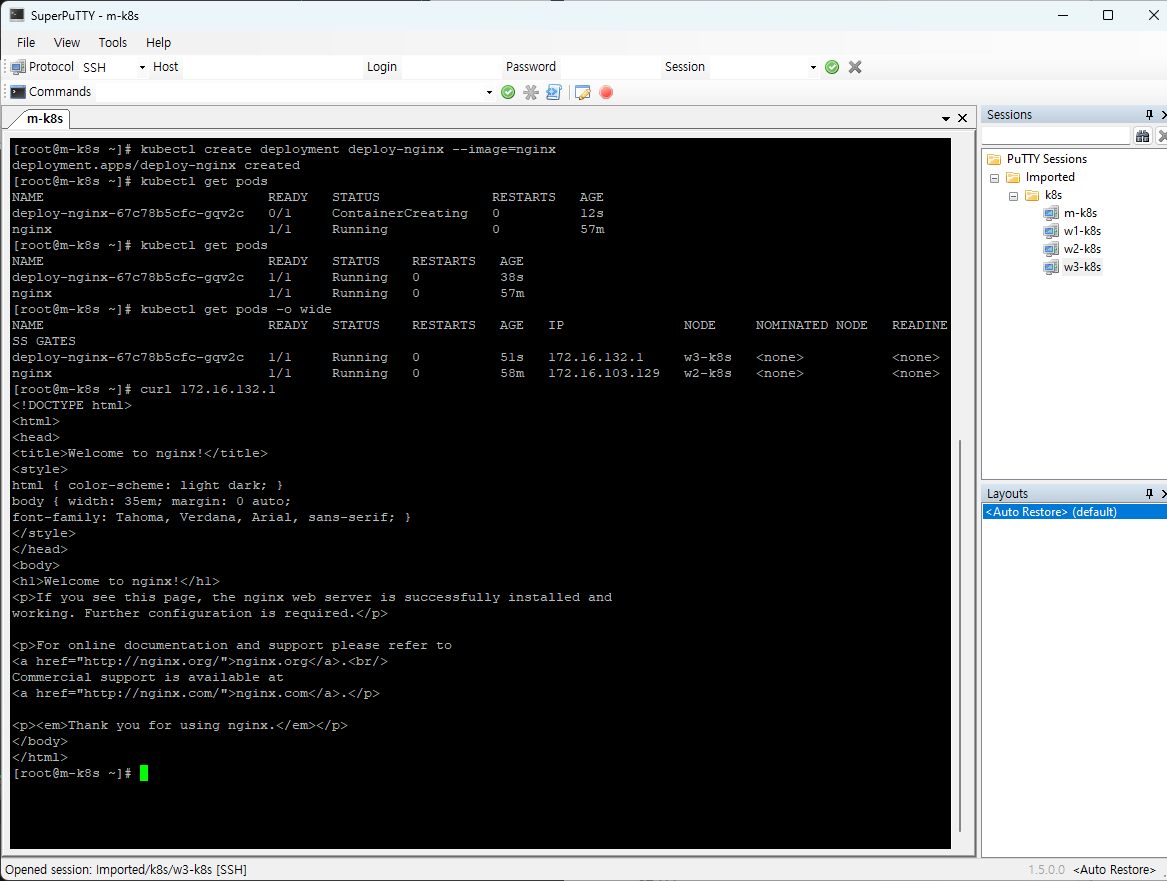Viewport: 1167px width, 881px height.
Task: Click the terminal vertical scrollbar
Action: tap(960, 636)
